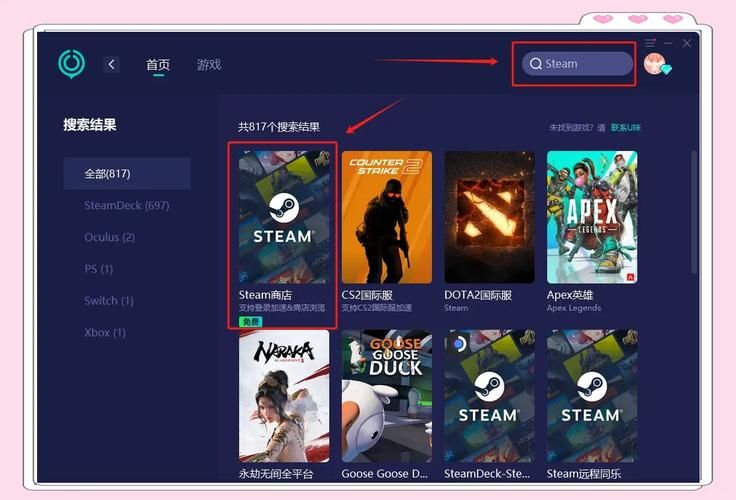Open the Naraka cover thumbnail
Viewport: 736px width, 500px height.
pos(284,396)
